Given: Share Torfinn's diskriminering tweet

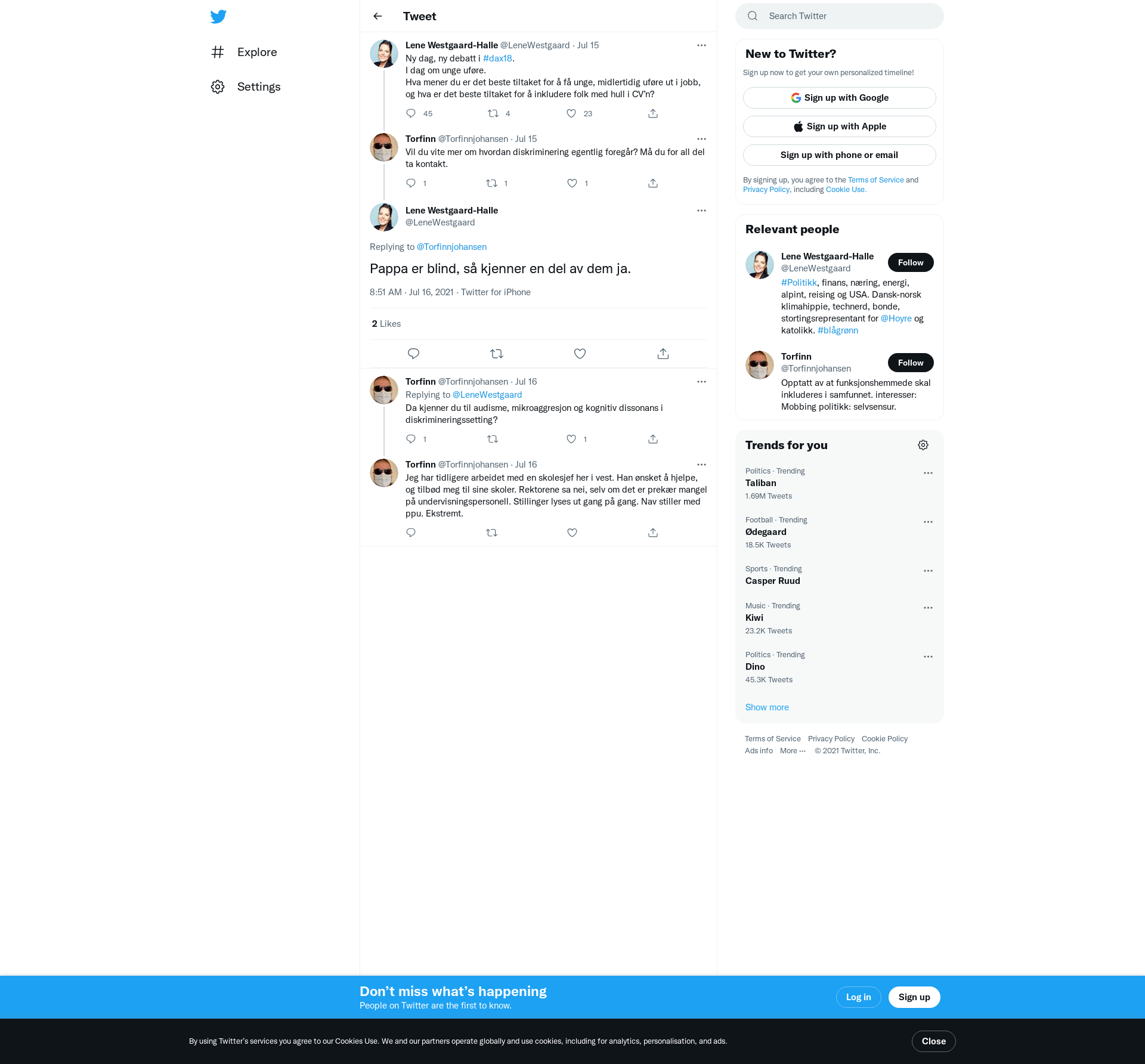Looking at the screenshot, I should tap(653, 183).
